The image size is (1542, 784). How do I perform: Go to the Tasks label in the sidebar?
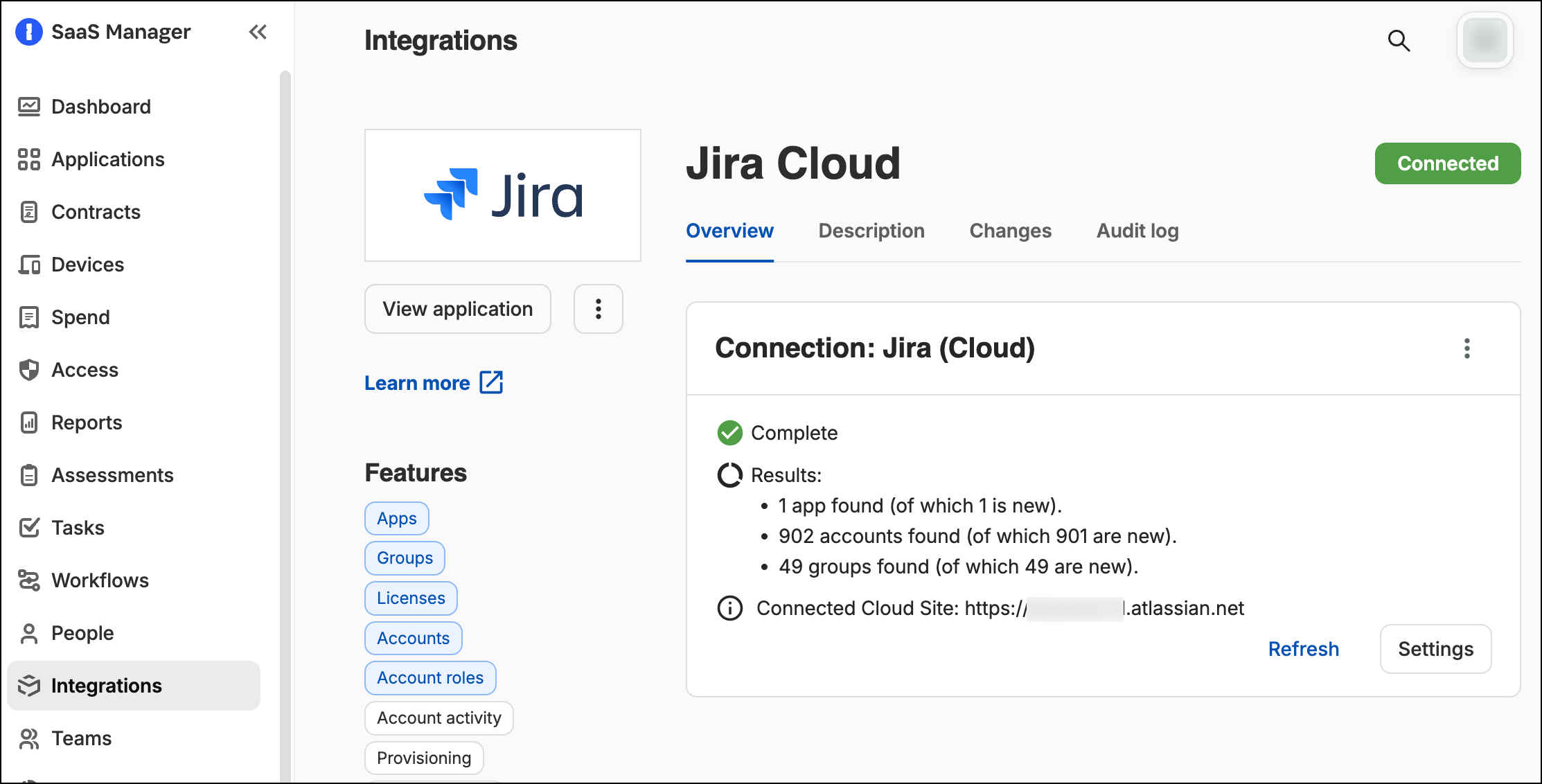click(78, 528)
